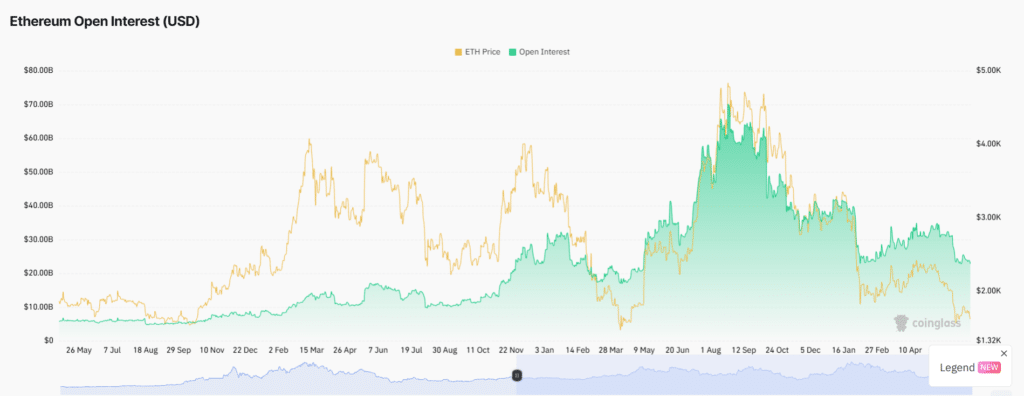Click the $2.00K price axis label

(x=988, y=290)
